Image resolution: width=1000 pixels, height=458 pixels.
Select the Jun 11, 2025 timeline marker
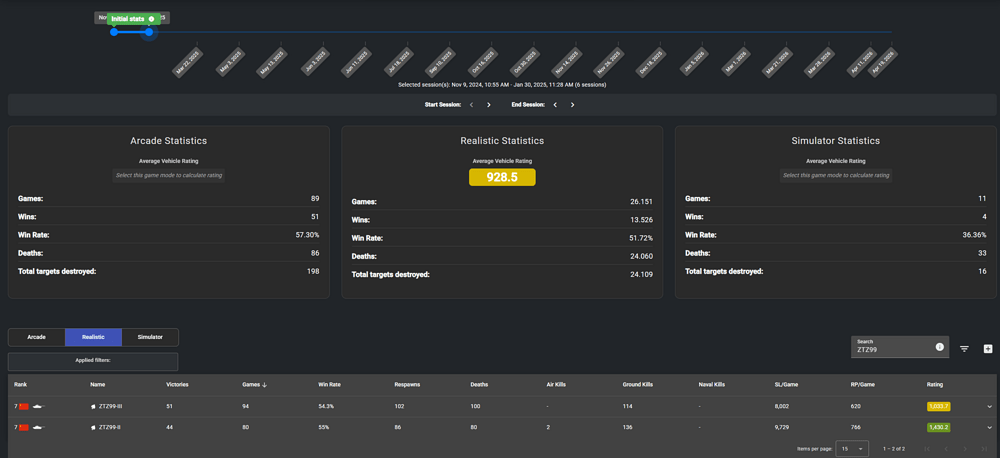click(356, 63)
